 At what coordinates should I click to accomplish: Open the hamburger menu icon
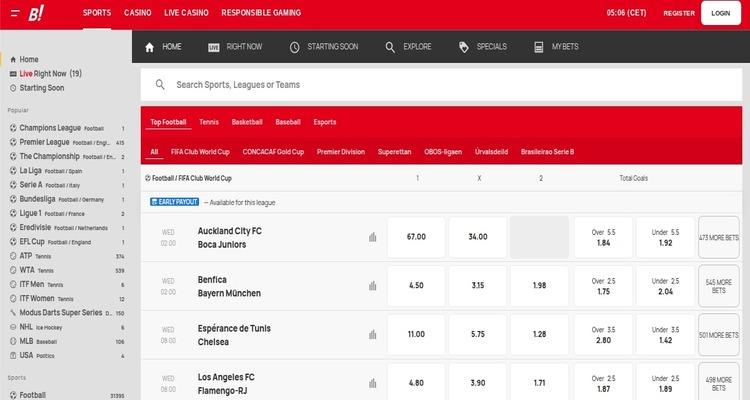click(15, 13)
